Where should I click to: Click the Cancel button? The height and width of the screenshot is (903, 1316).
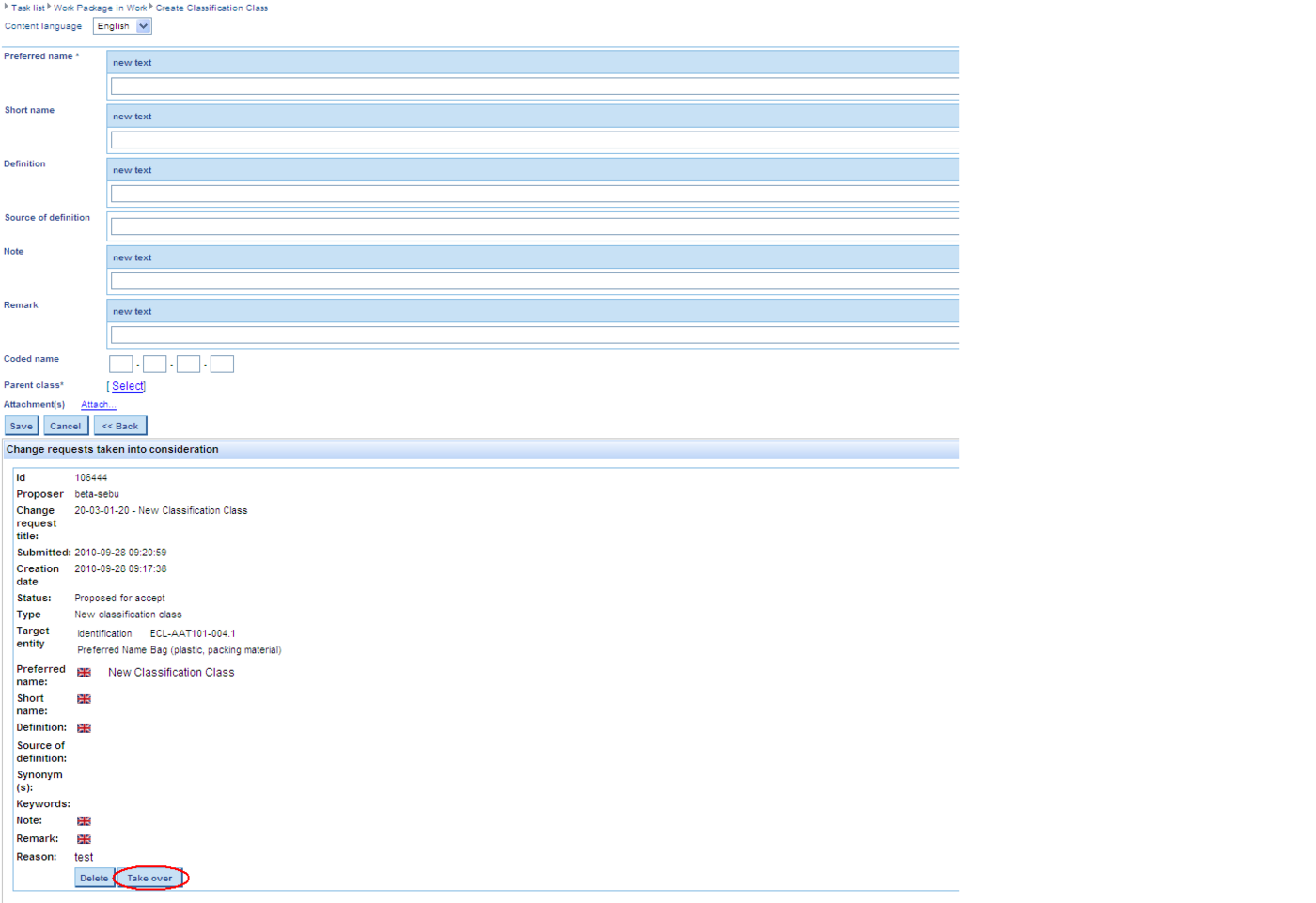click(x=66, y=426)
